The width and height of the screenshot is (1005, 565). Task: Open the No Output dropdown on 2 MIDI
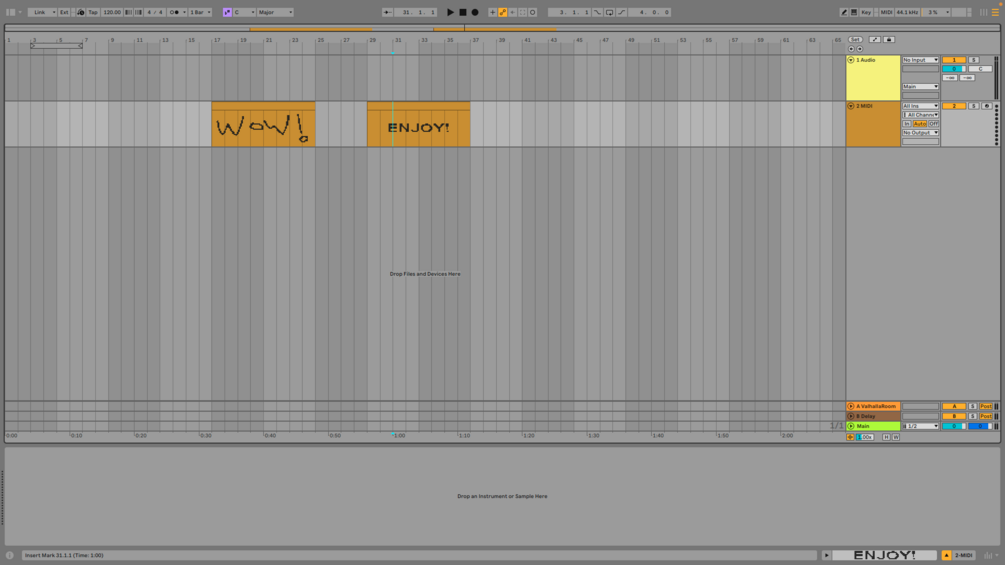(x=920, y=133)
